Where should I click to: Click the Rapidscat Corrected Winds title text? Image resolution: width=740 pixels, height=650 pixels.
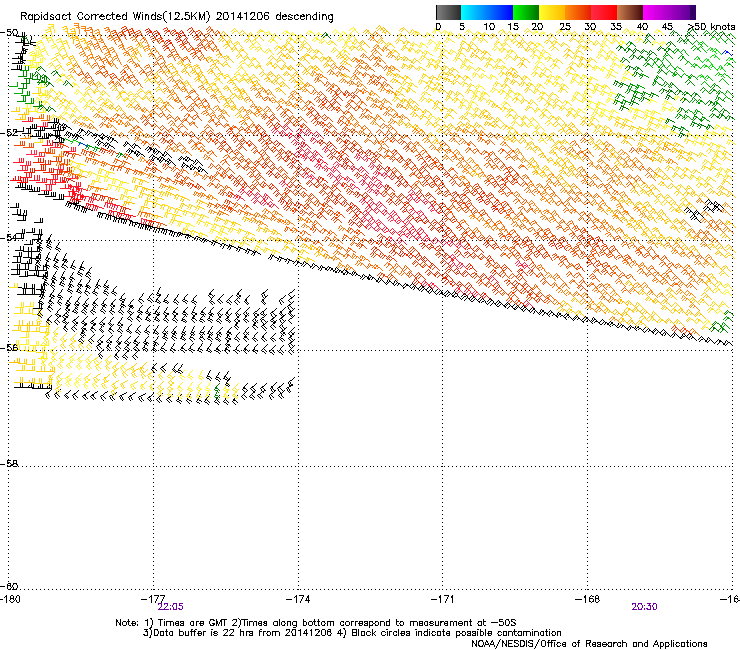point(177,17)
